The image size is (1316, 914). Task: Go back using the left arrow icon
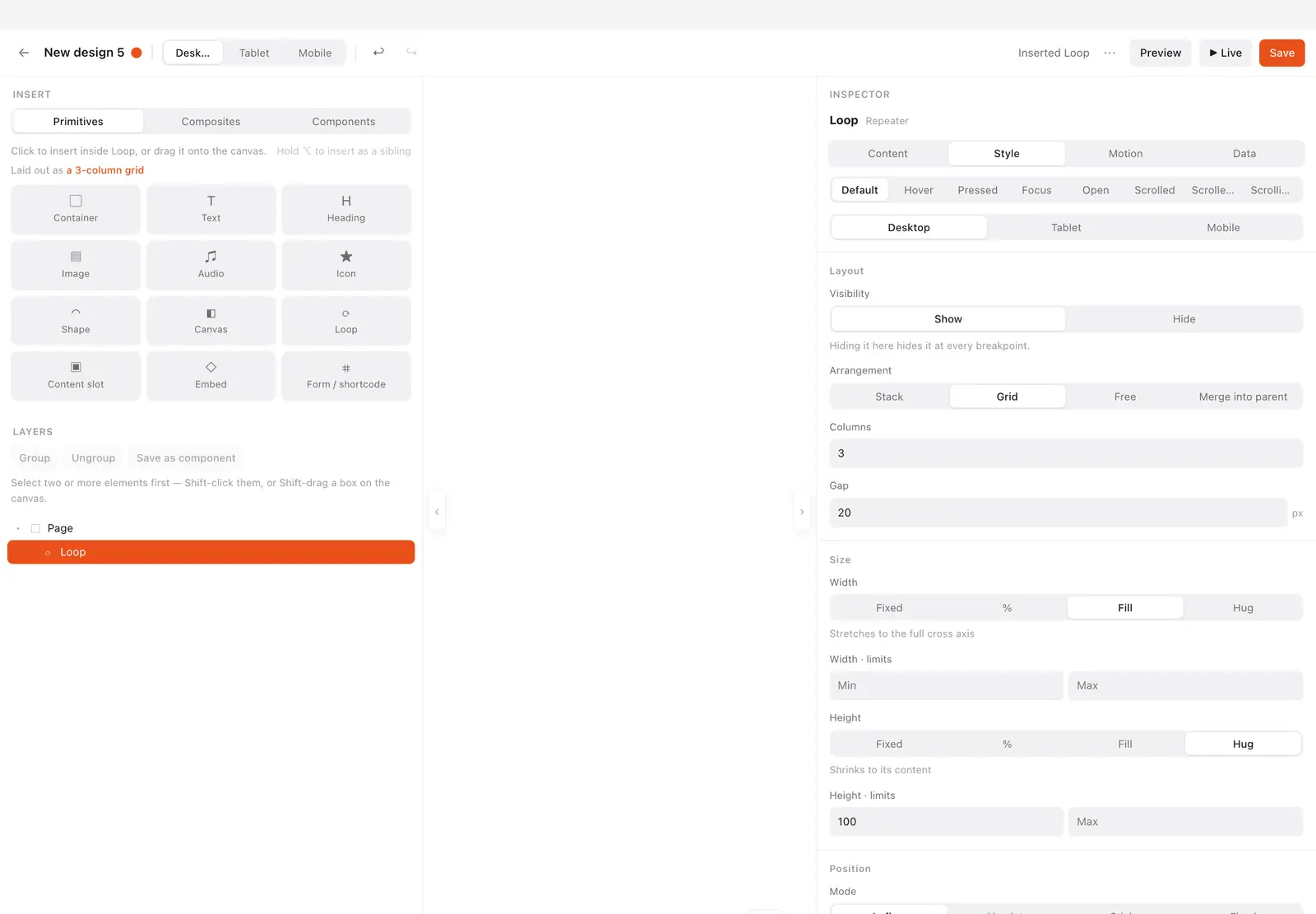coord(24,53)
